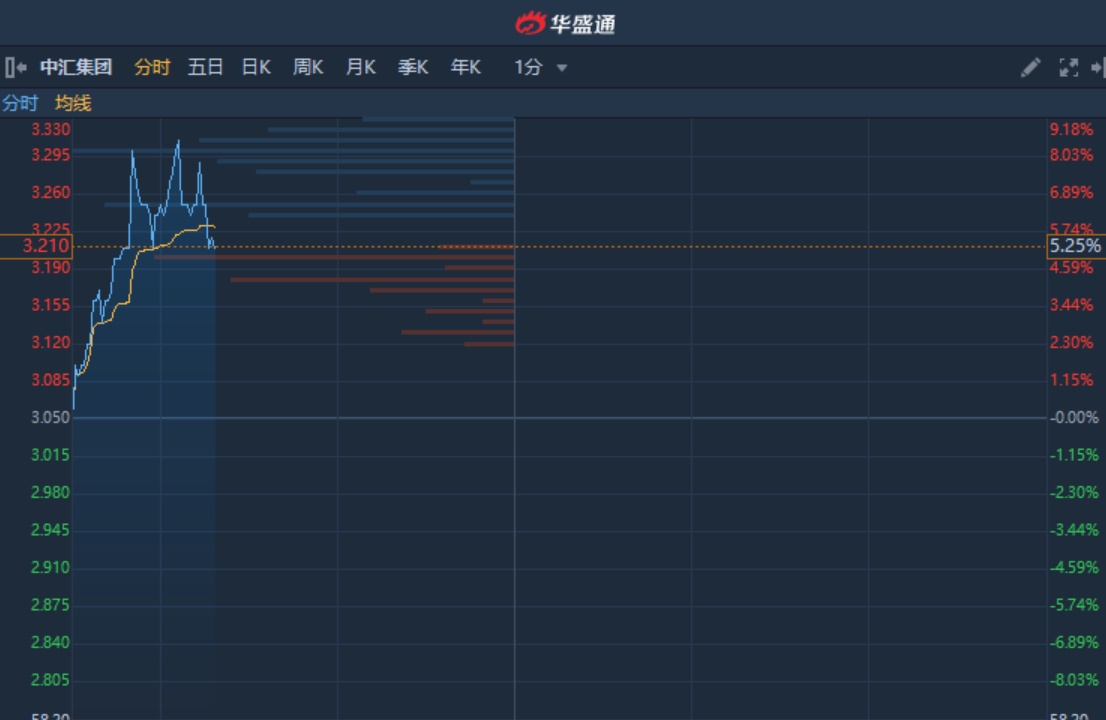Click the right-panel collapse arrow icon
This screenshot has height=720, width=1106.
1098,68
